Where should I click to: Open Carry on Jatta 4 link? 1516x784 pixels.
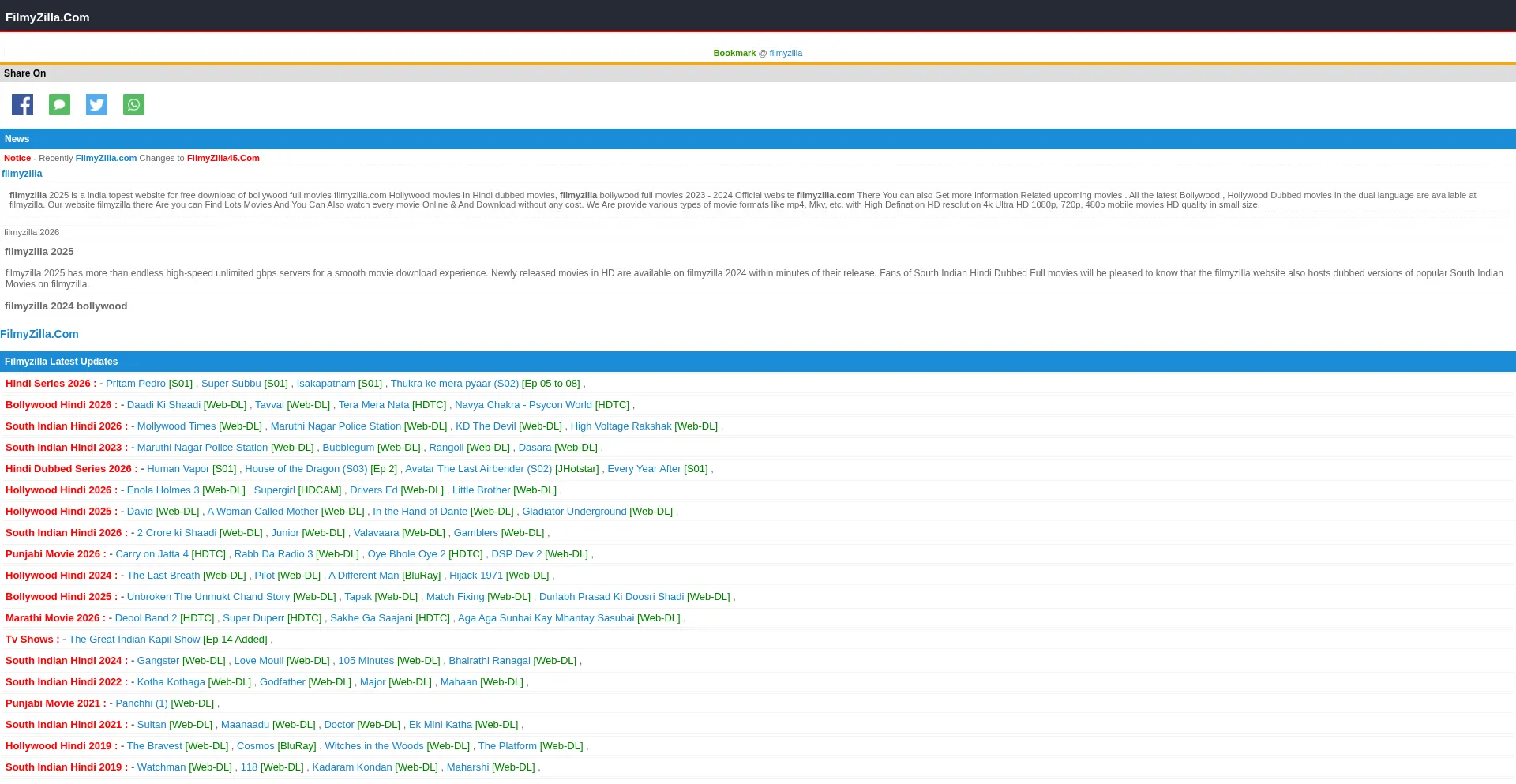tap(152, 554)
